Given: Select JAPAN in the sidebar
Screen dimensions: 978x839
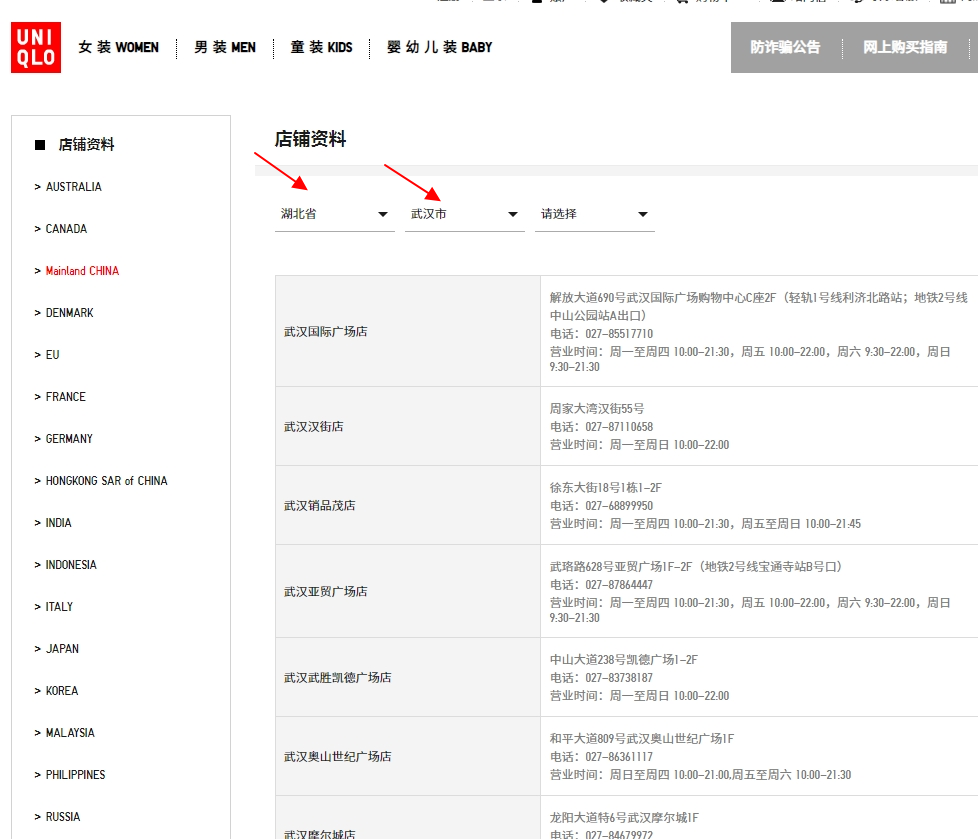Looking at the screenshot, I should (62, 649).
